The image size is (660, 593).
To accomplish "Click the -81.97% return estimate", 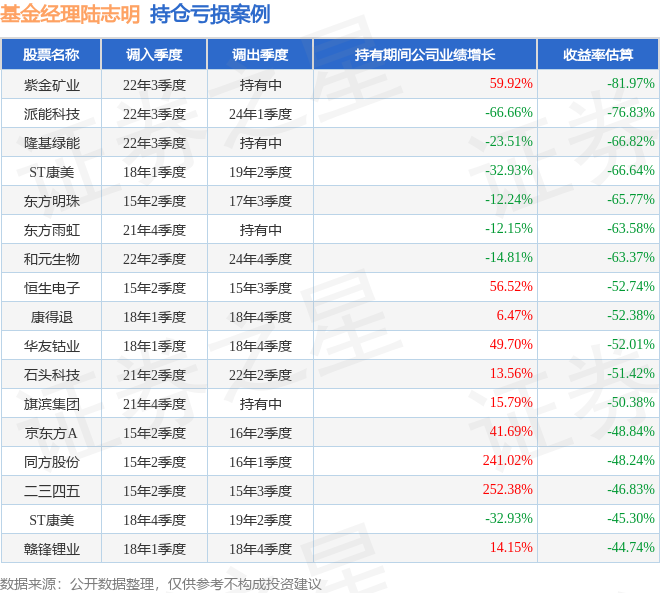I will point(631,83).
